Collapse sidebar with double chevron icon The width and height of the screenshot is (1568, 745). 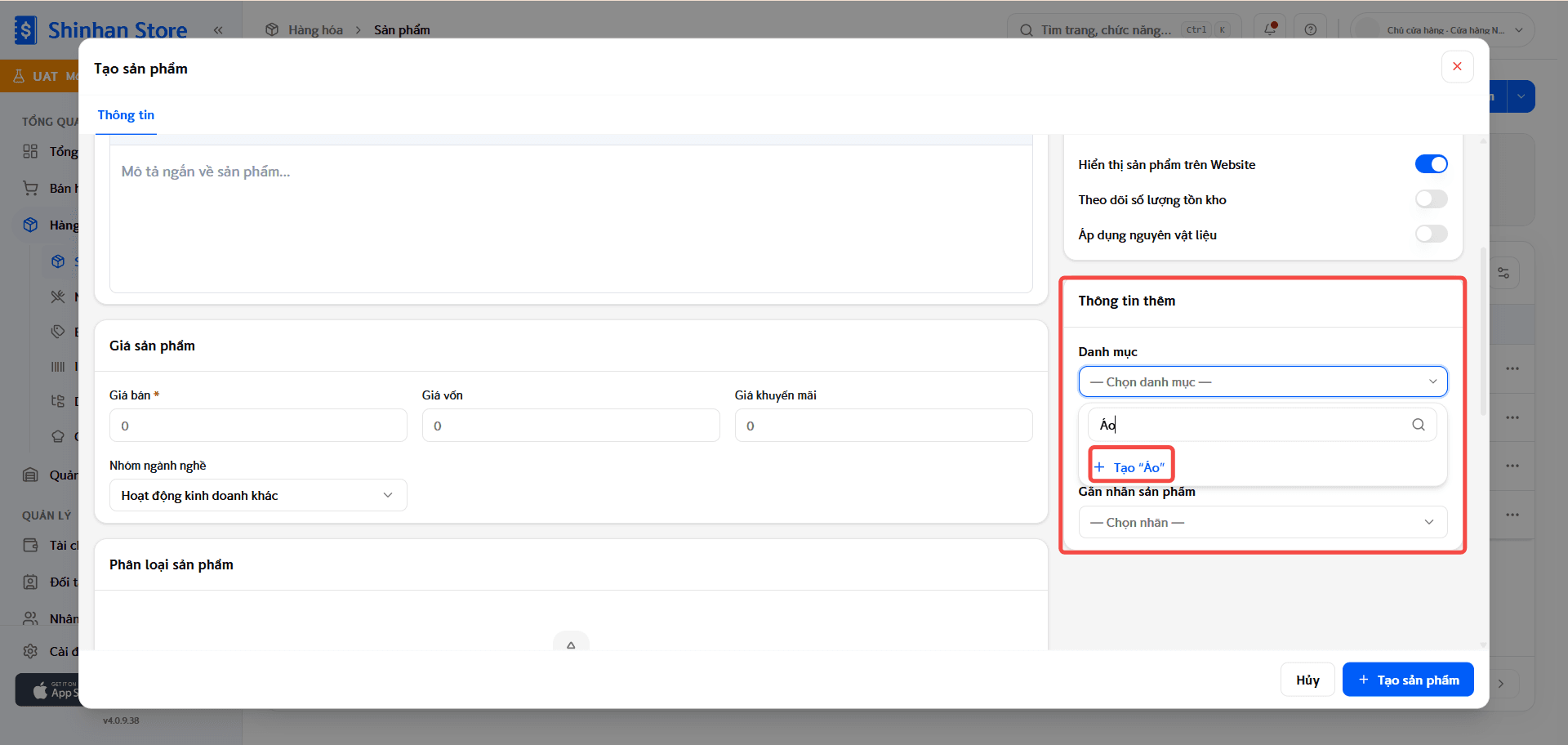pyautogui.click(x=218, y=30)
